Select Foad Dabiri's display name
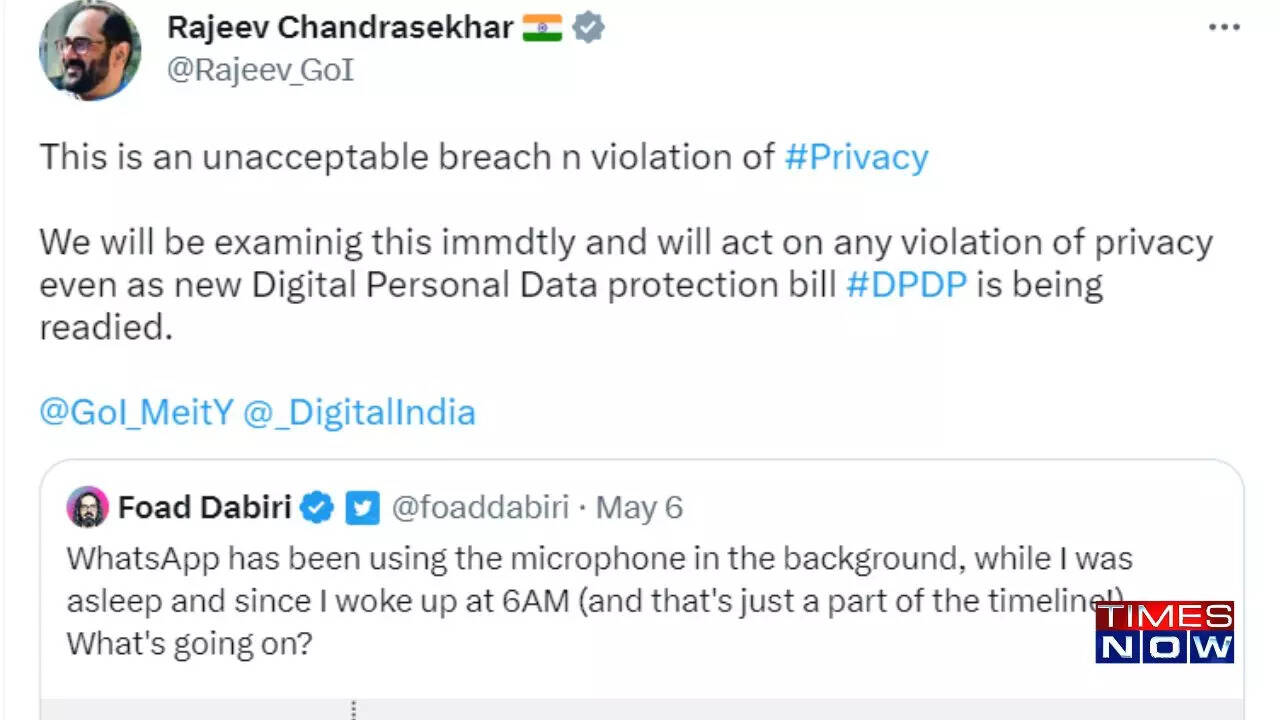This screenshot has height=720, width=1280. [205, 507]
